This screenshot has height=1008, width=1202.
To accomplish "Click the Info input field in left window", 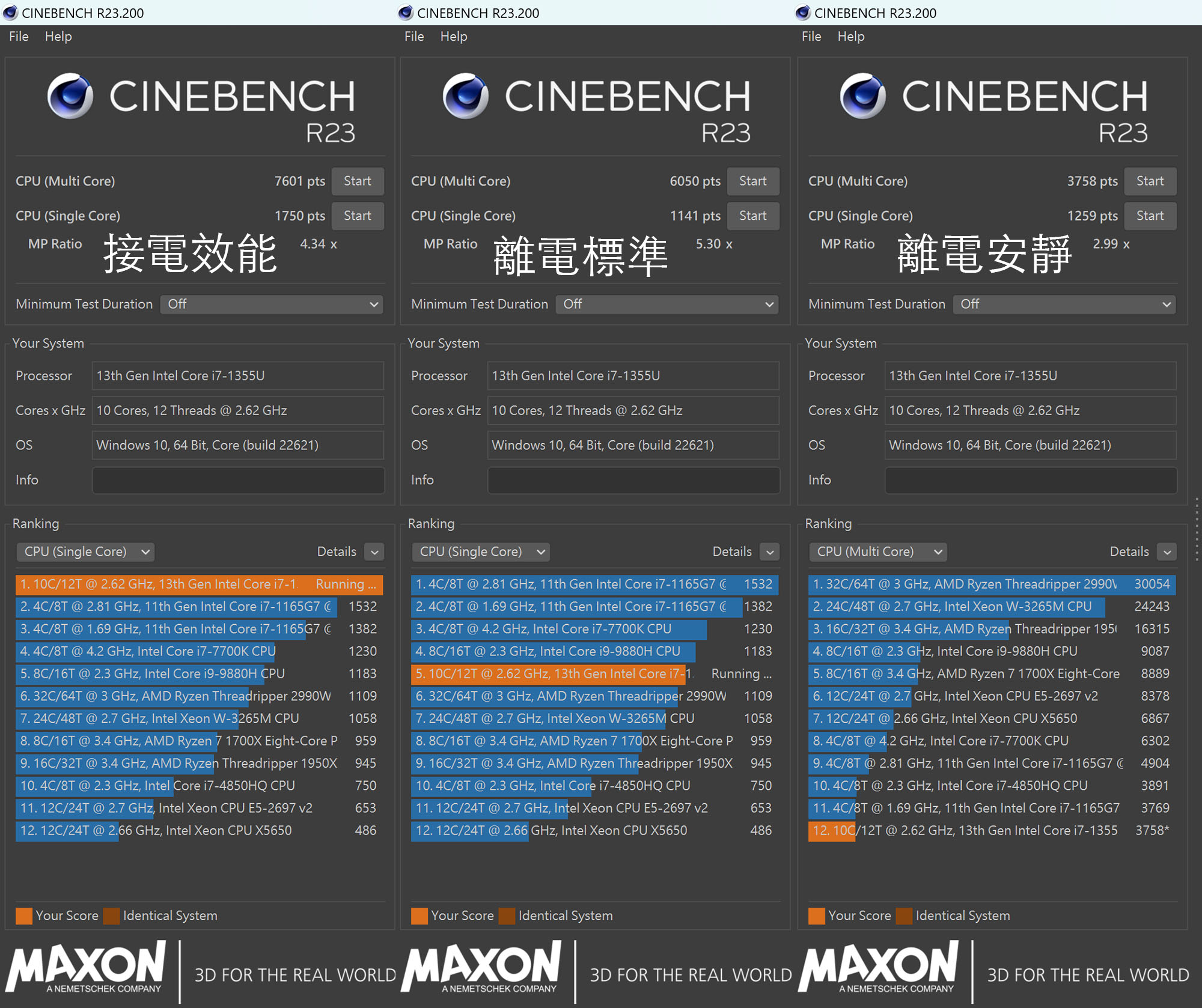I will [238, 481].
